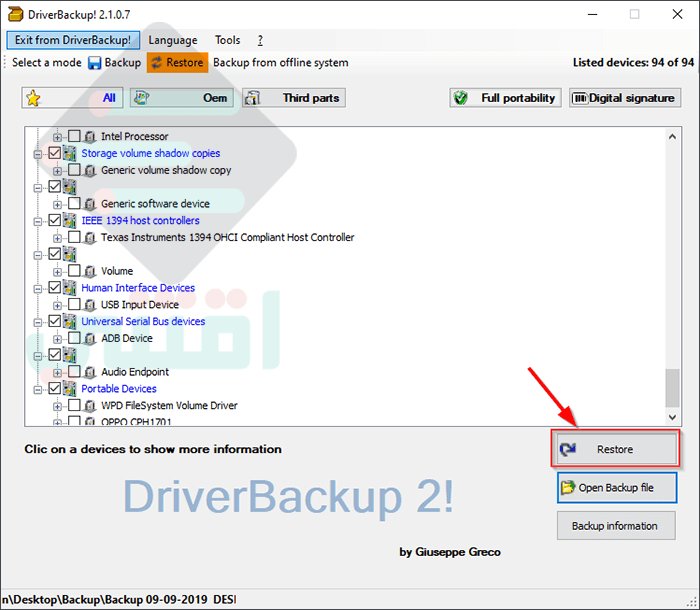Check the Audio Endpoint checkbox
This screenshot has height=610, width=700.
74,372
